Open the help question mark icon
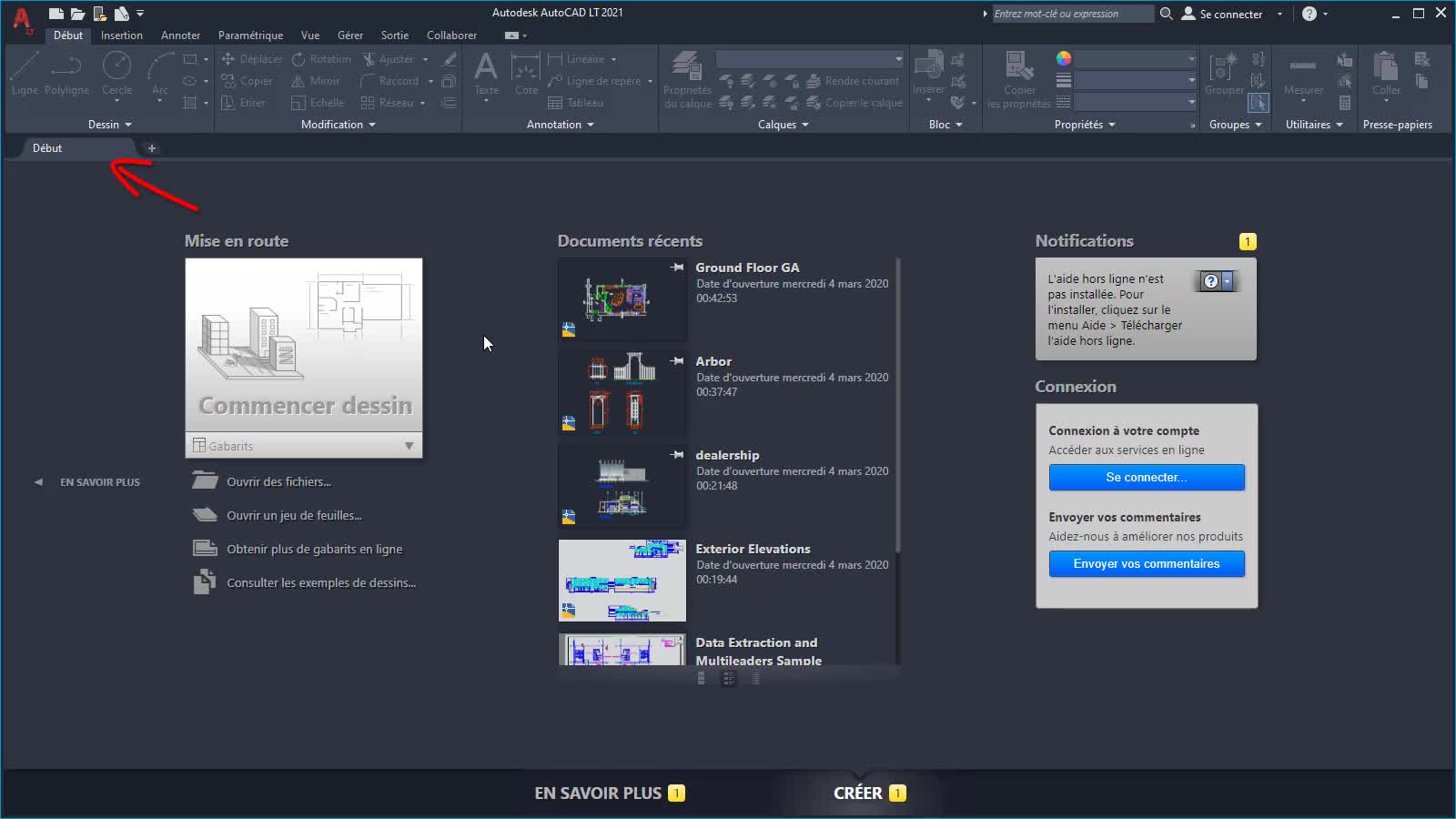The width and height of the screenshot is (1456, 819). tap(1309, 14)
